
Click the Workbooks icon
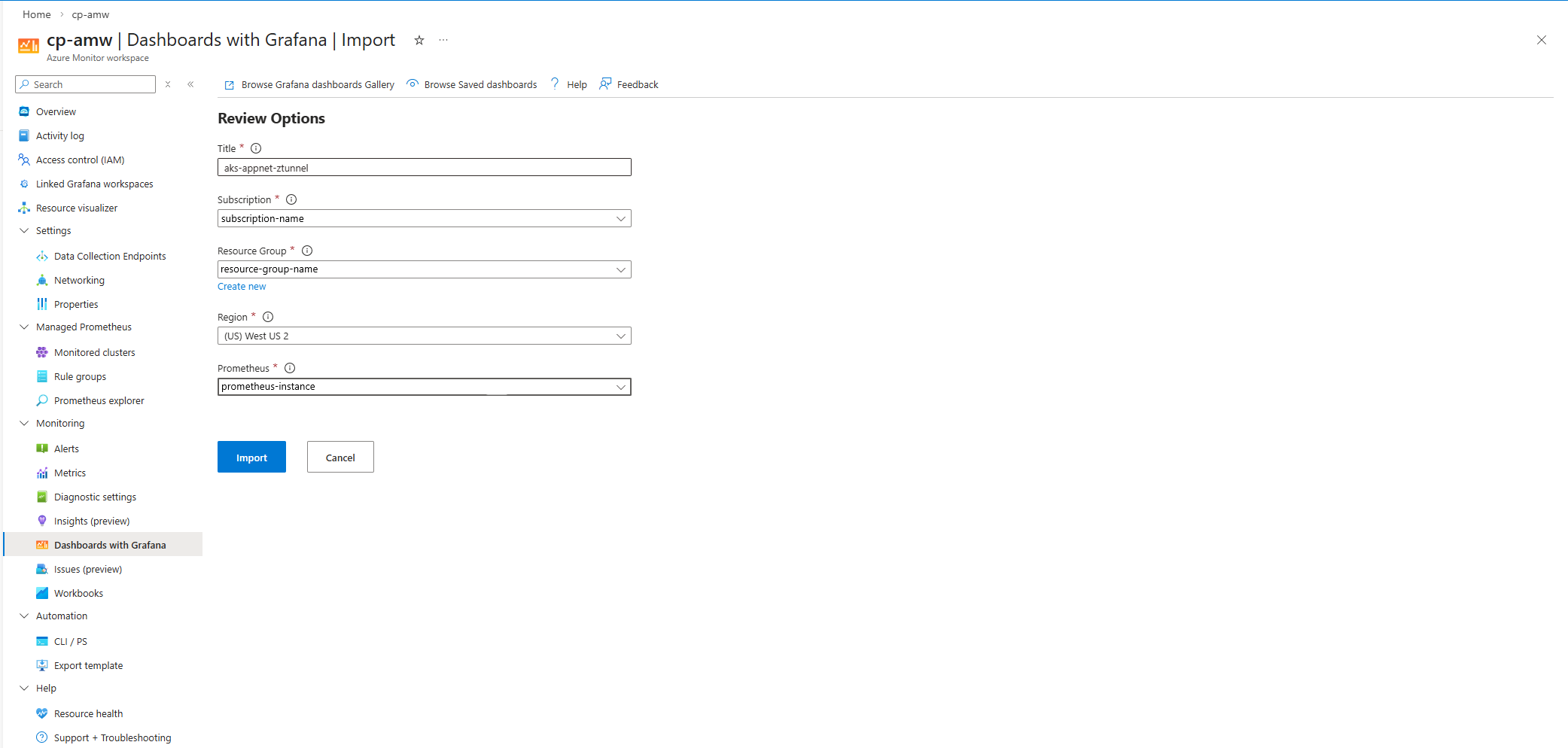coord(42,593)
